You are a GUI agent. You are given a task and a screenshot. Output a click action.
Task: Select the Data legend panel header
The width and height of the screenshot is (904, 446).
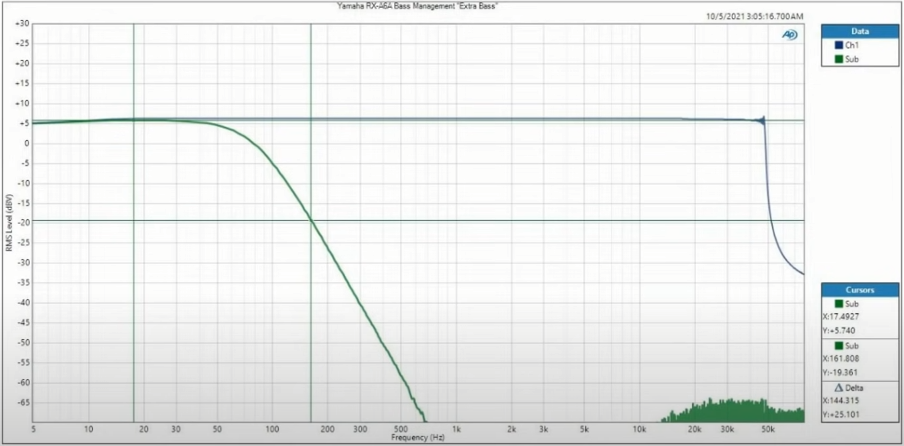[x=860, y=31]
